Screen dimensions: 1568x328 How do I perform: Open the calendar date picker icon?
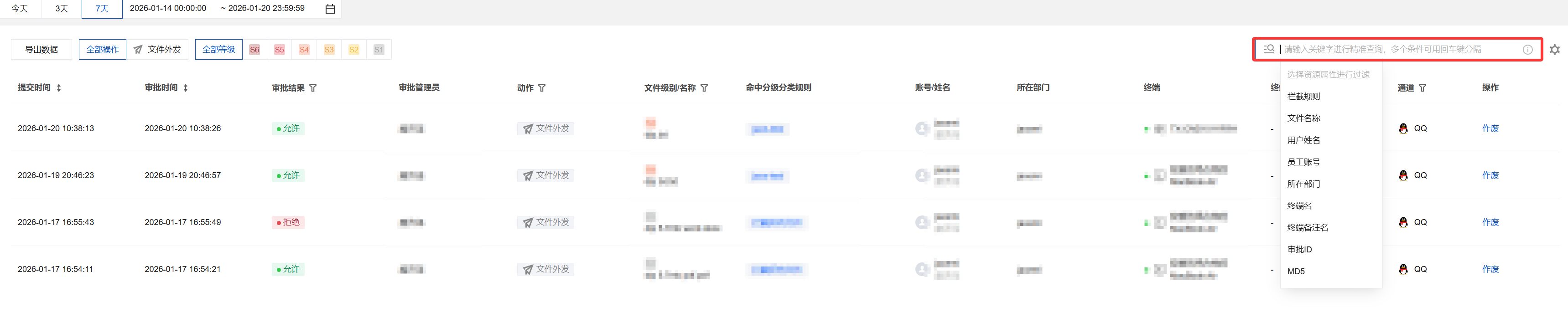(330, 9)
